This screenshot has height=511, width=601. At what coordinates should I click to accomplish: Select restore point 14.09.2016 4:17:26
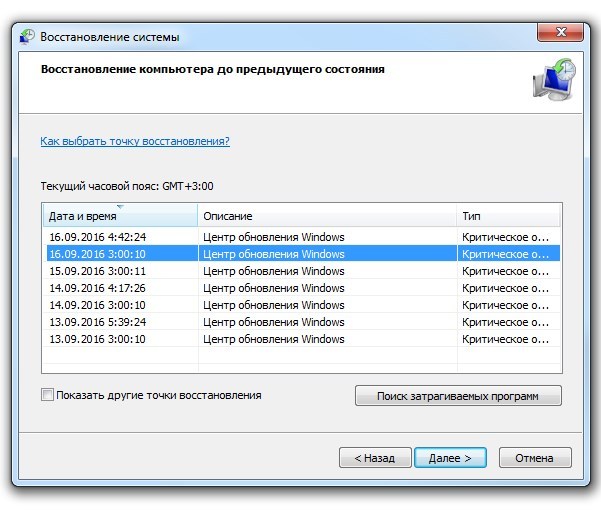[97, 288]
